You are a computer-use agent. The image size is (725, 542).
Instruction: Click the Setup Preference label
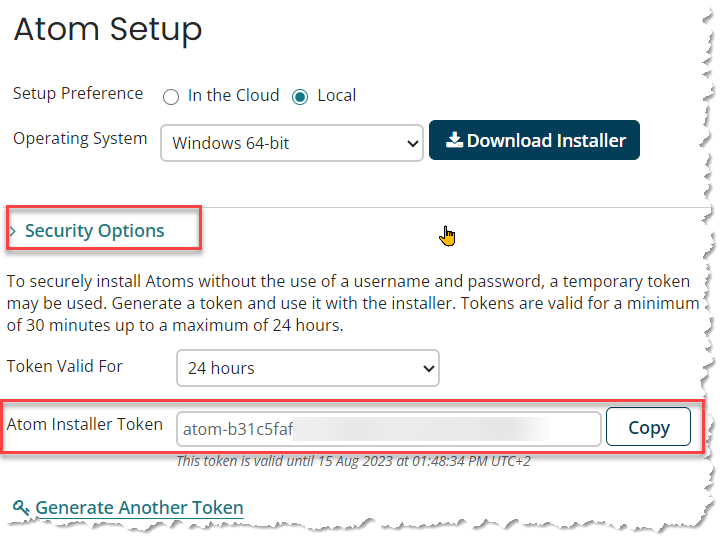pyautogui.click(x=78, y=93)
